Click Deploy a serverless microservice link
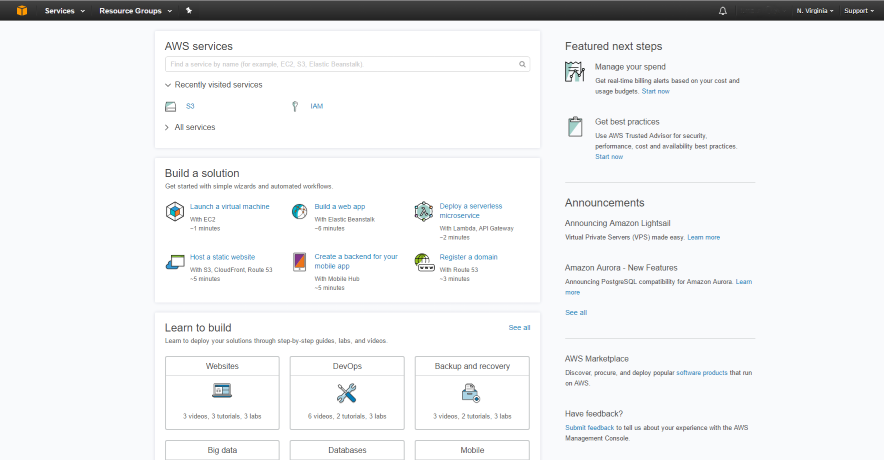The width and height of the screenshot is (884, 460). point(471,211)
